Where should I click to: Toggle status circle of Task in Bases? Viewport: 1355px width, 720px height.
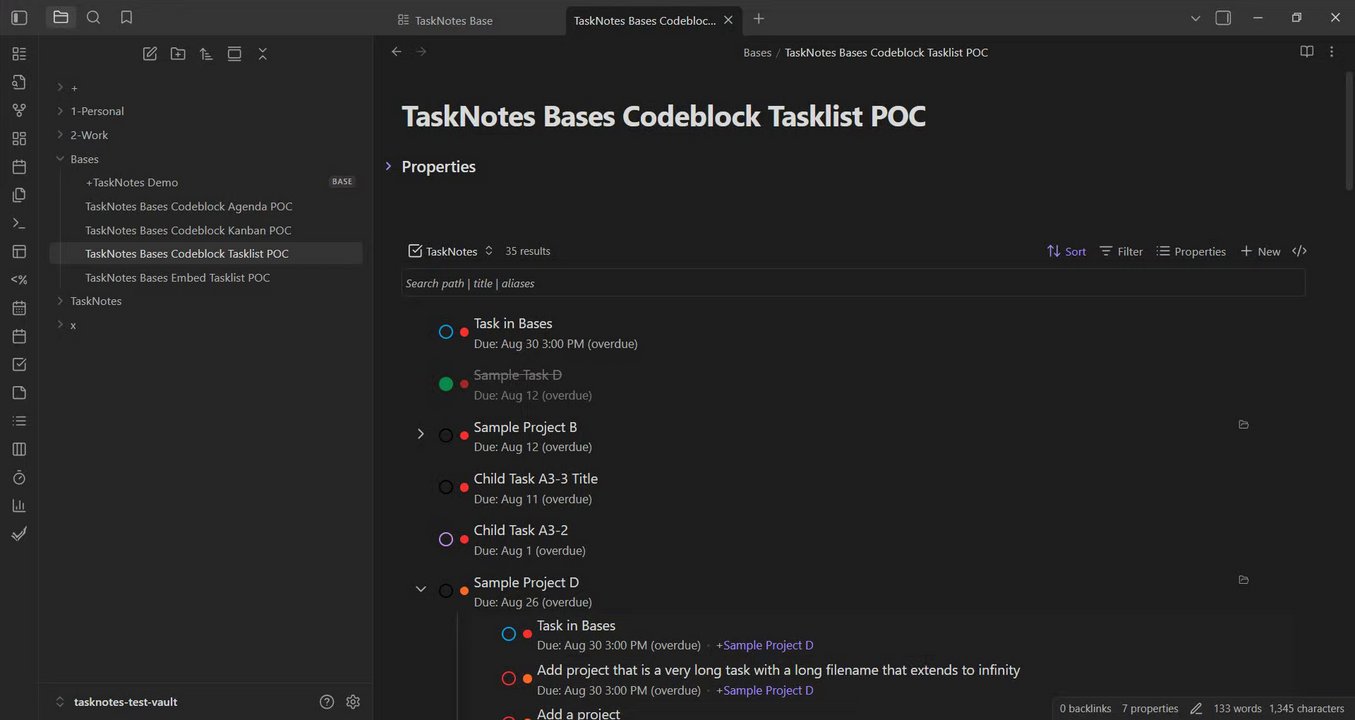(446, 332)
